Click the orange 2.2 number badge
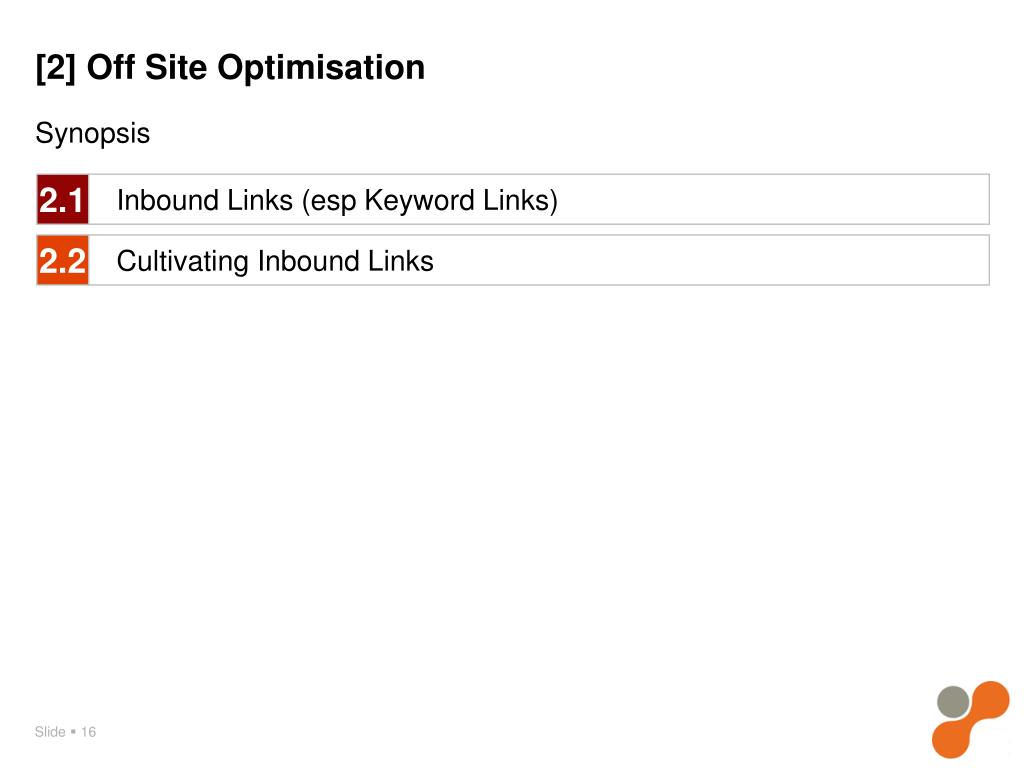1024x768 pixels. (63, 261)
